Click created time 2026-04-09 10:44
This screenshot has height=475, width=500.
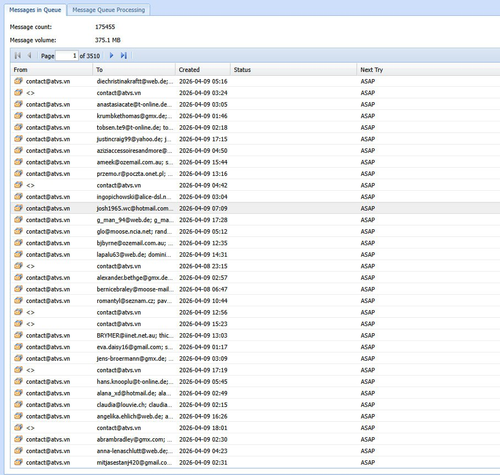(x=203, y=301)
